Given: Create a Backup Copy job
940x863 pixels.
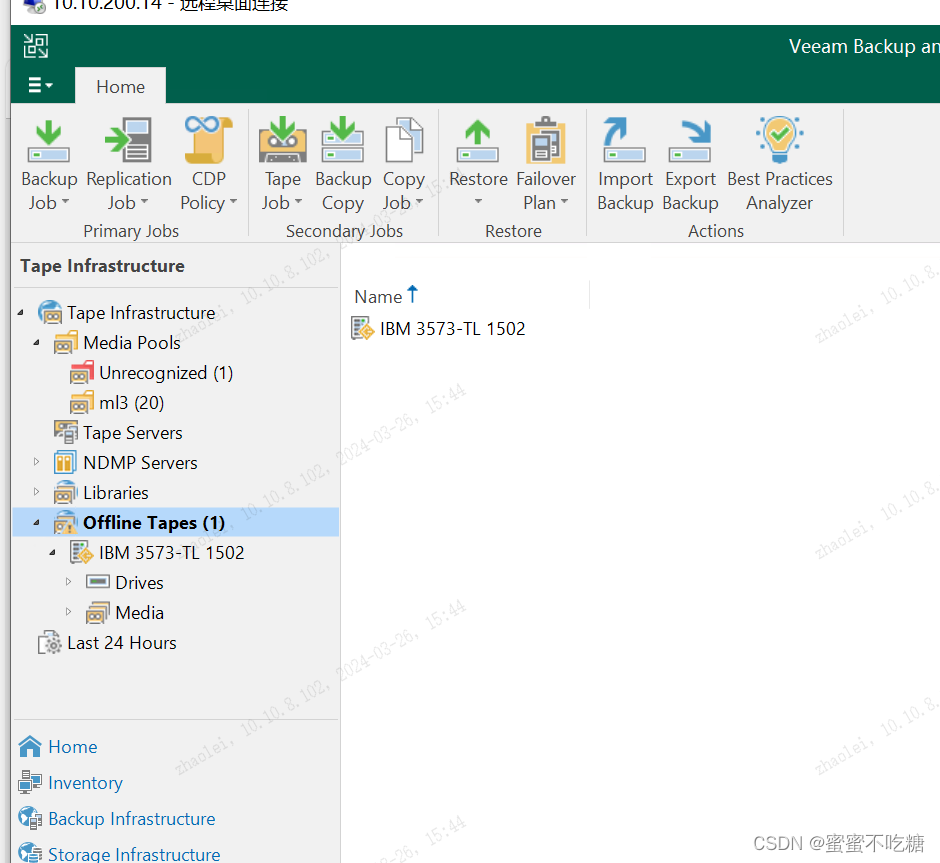Looking at the screenshot, I should coord(343,164).
